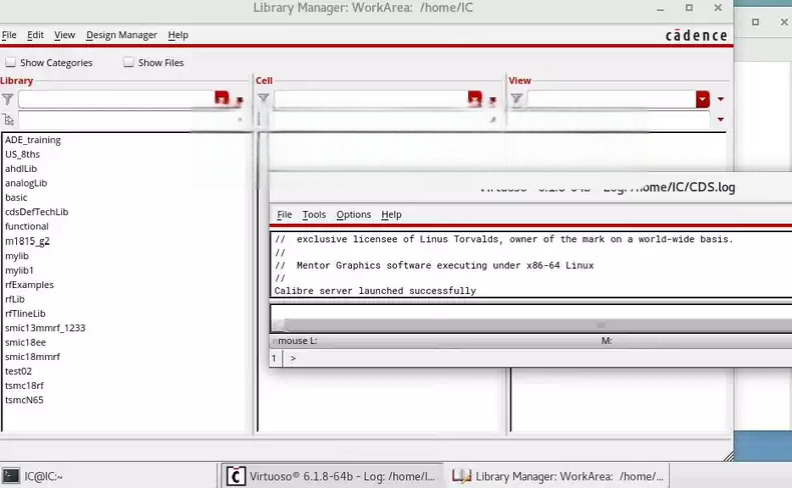Image resolution: width=792 pixels, height=488 pixels.
Task: Open the Edit menu in Library Manager
Action: (x=35, y=35)
